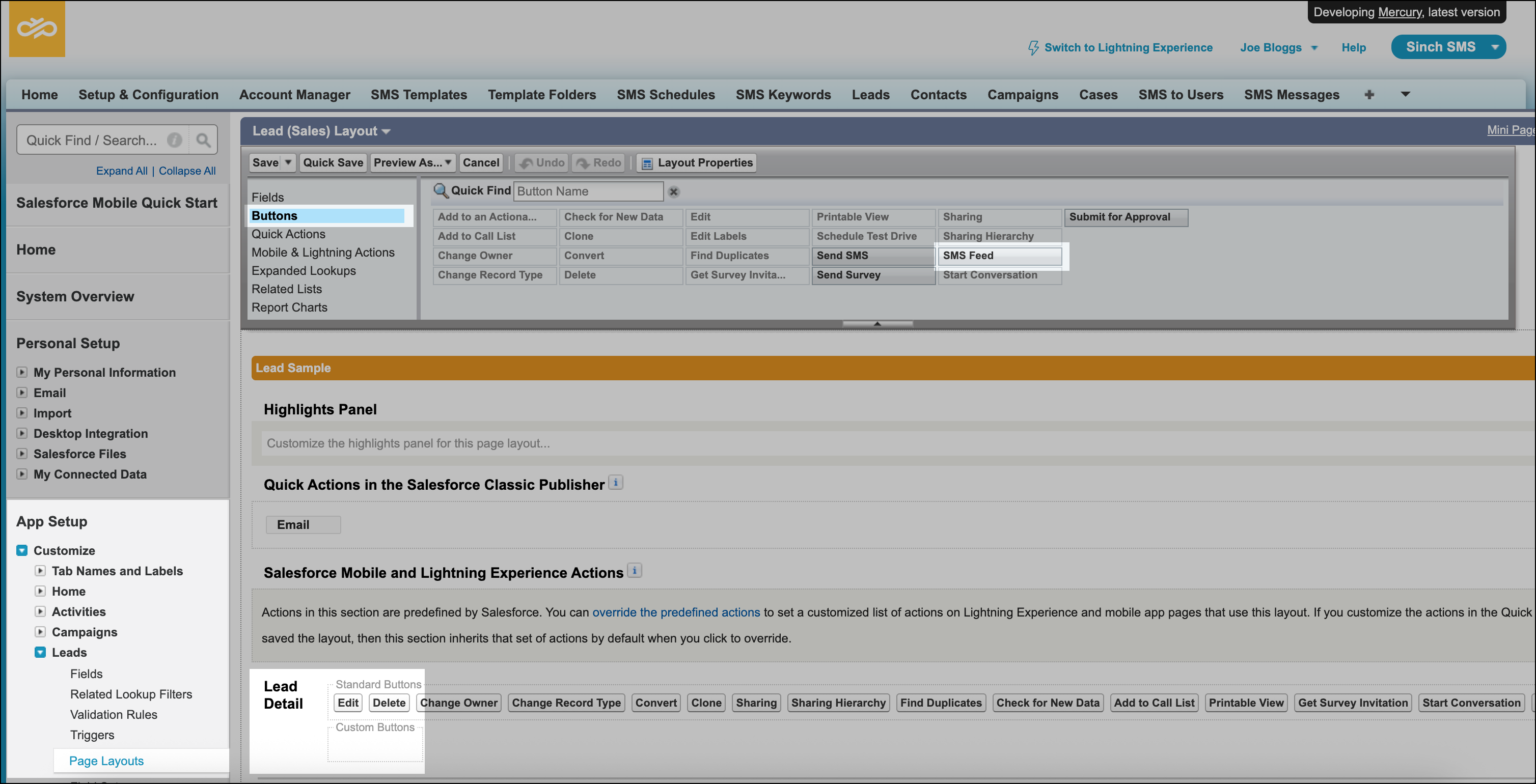Expand the Email section under Personal Setup
1536x784 pixels.
click(x=22, y=393)
